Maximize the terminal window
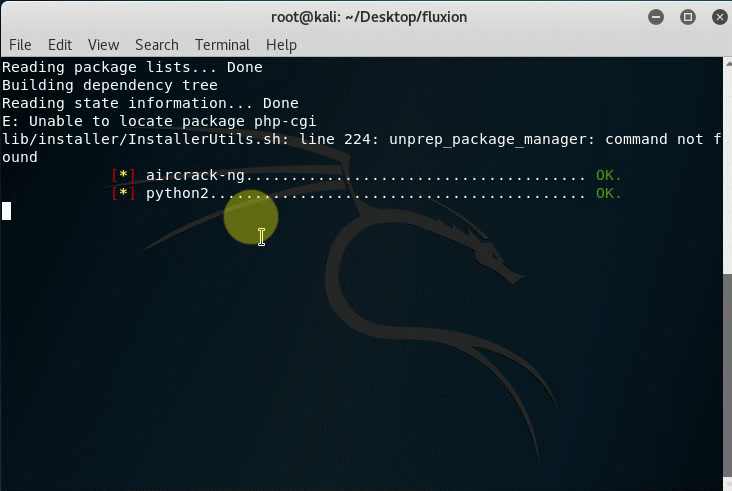Image resolution: width=732 pixels, height=491 pixels. 688,17
